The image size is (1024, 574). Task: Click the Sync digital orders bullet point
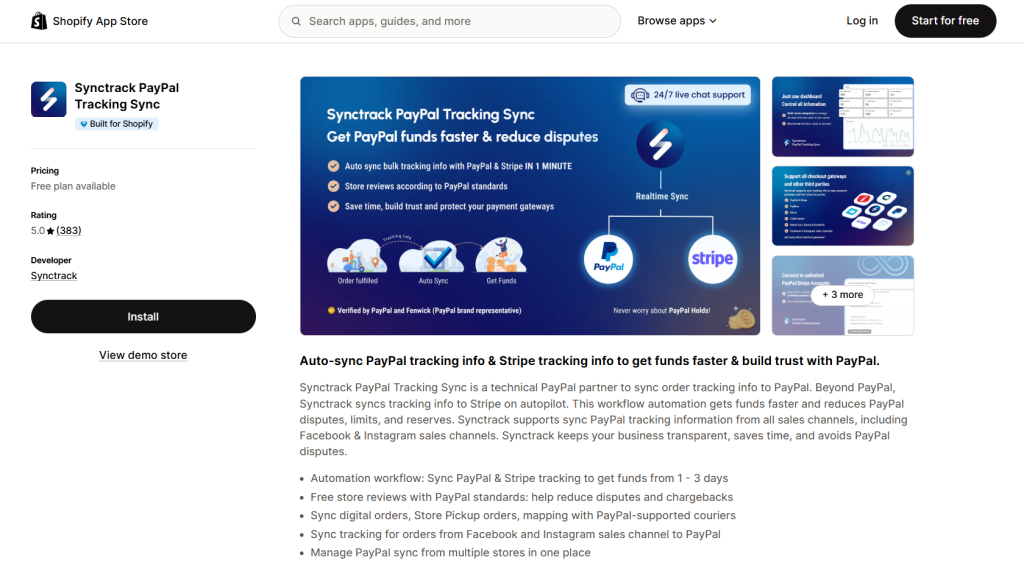[523, 516]
